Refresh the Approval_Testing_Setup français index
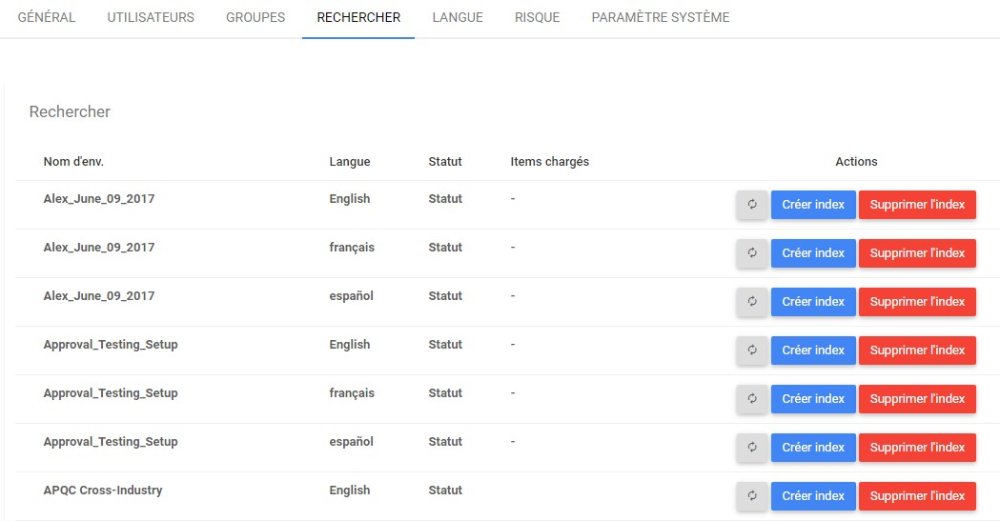 (x=752, y=399)
